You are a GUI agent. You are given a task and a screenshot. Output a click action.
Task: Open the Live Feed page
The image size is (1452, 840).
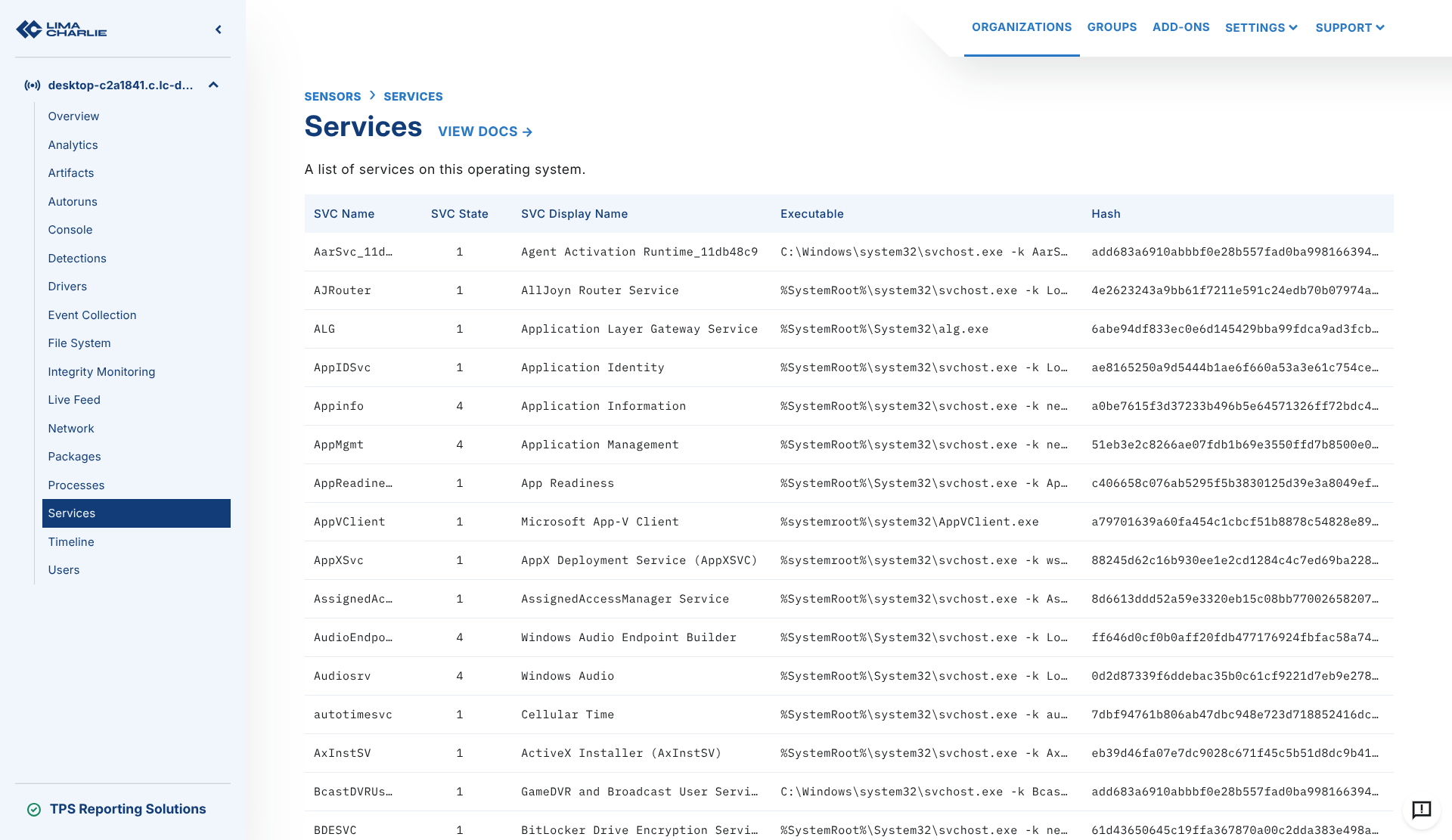[74, 400]
